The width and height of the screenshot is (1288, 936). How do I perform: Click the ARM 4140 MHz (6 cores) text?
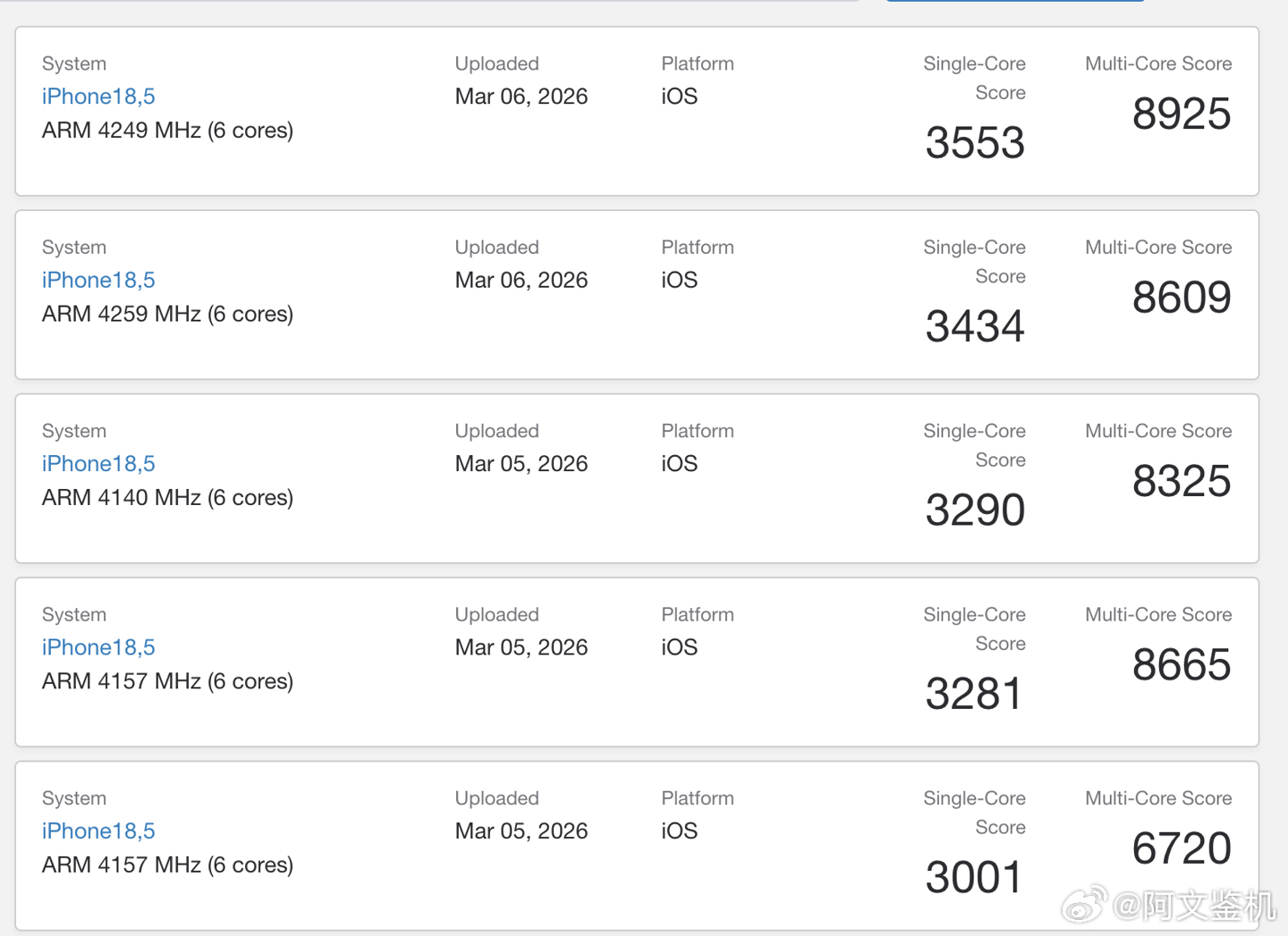pos(167,498)
